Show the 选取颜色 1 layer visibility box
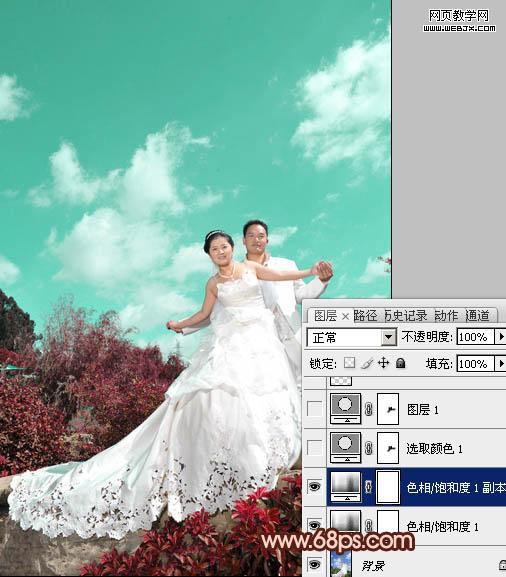506x577 pixels. [x=314, y=448]
